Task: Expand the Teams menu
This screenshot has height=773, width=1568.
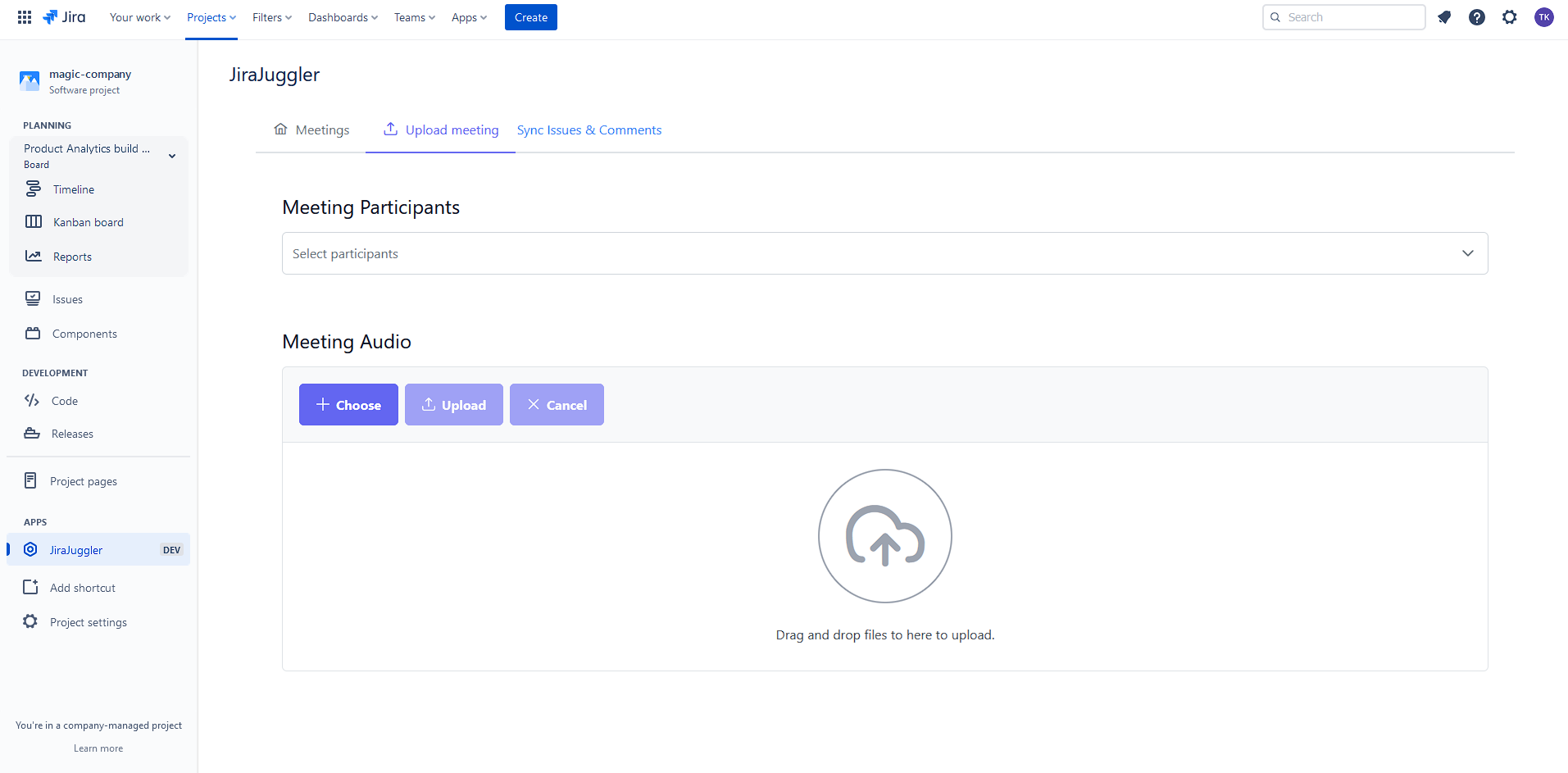Action: [x=415, y=17]
